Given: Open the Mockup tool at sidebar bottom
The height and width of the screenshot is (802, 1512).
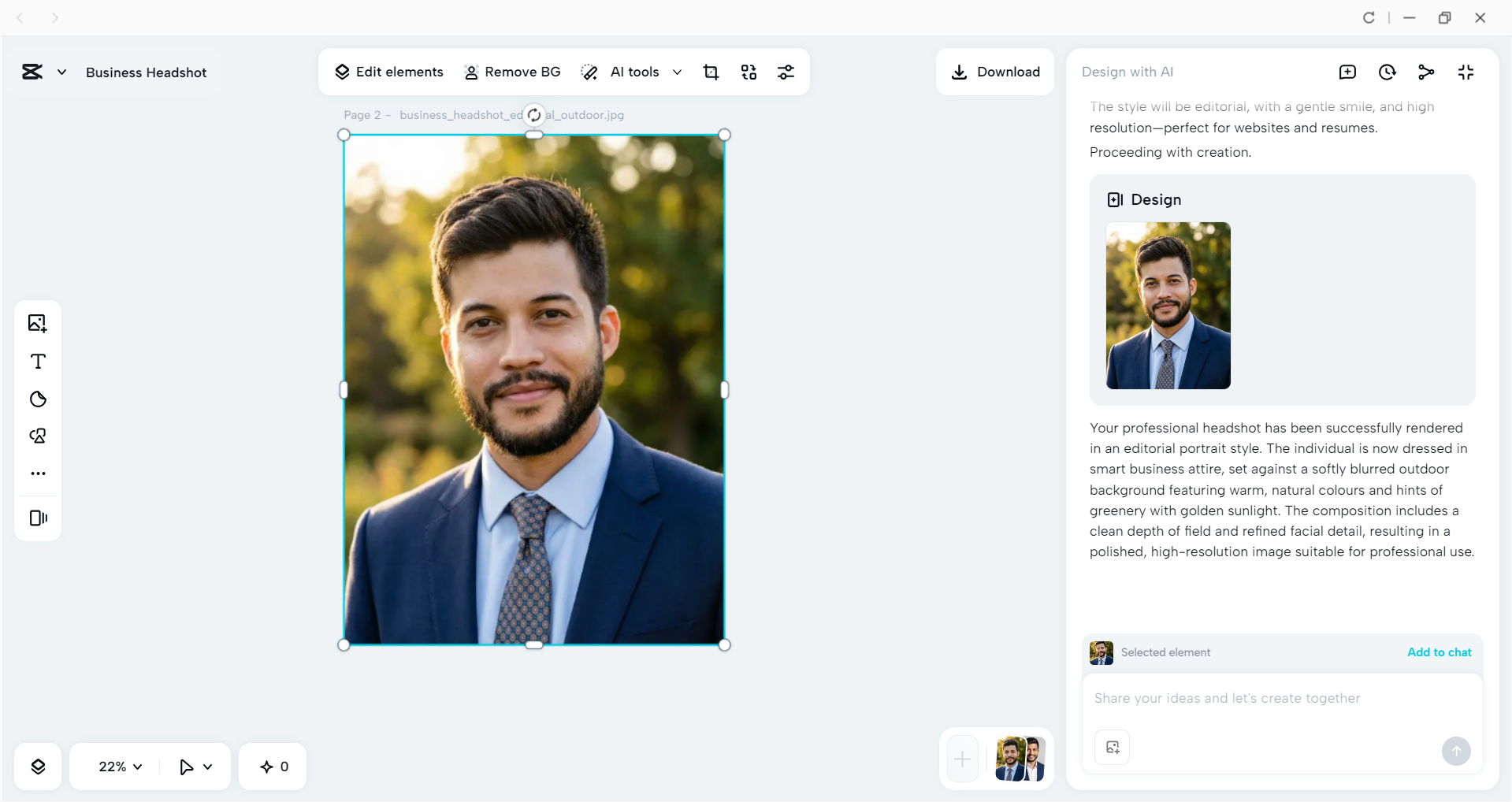Looking at the screenshot, I should tap(37, 518).
